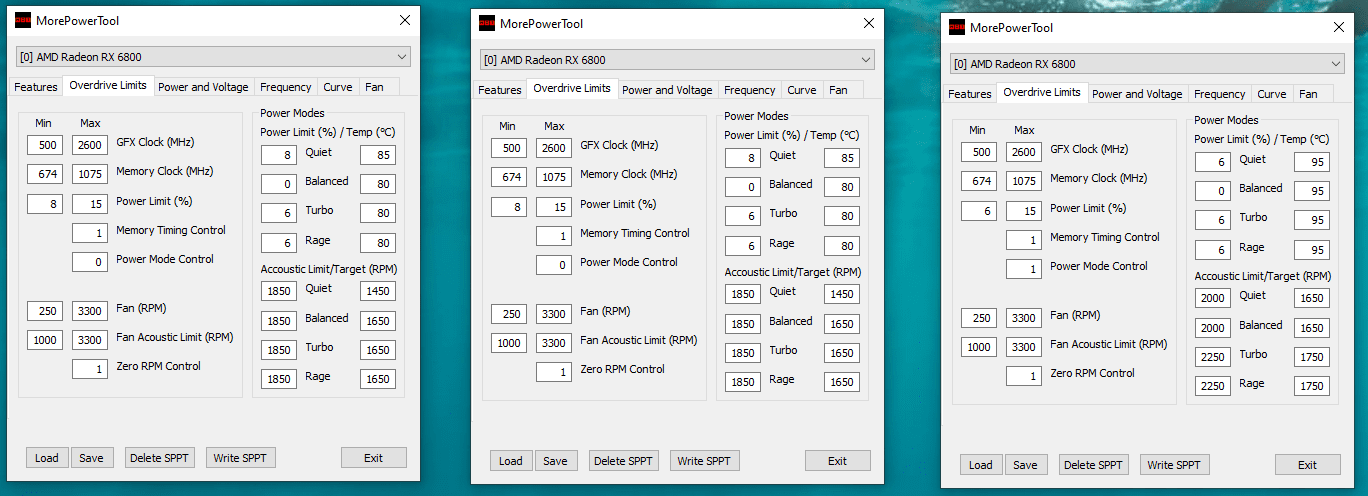This screenshot has width=1368, height=496.
Task: Click Turbo acoustic limit field in right window
Action: point(1212,357)
